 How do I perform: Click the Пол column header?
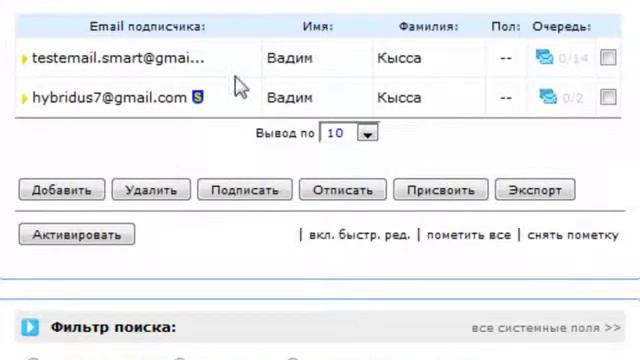point(506,27)
